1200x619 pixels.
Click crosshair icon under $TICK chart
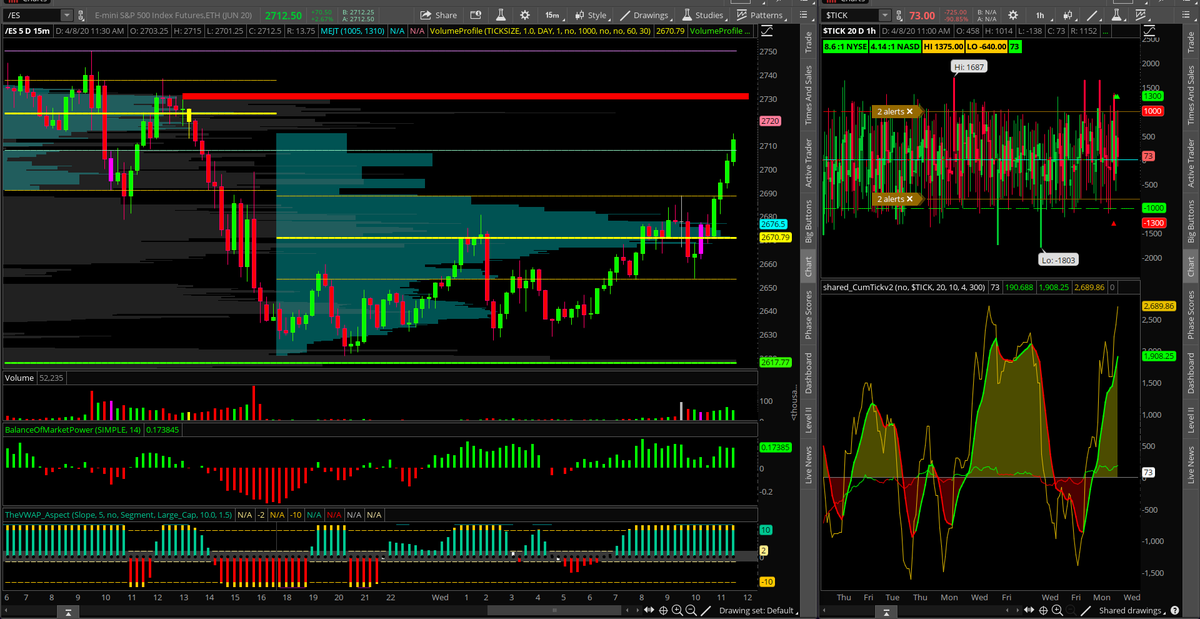click(1043, 610)
